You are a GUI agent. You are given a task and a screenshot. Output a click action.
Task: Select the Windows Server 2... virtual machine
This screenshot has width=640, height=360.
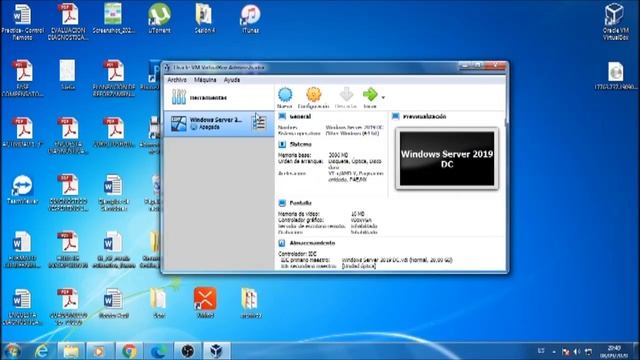(x=219, y=123)
